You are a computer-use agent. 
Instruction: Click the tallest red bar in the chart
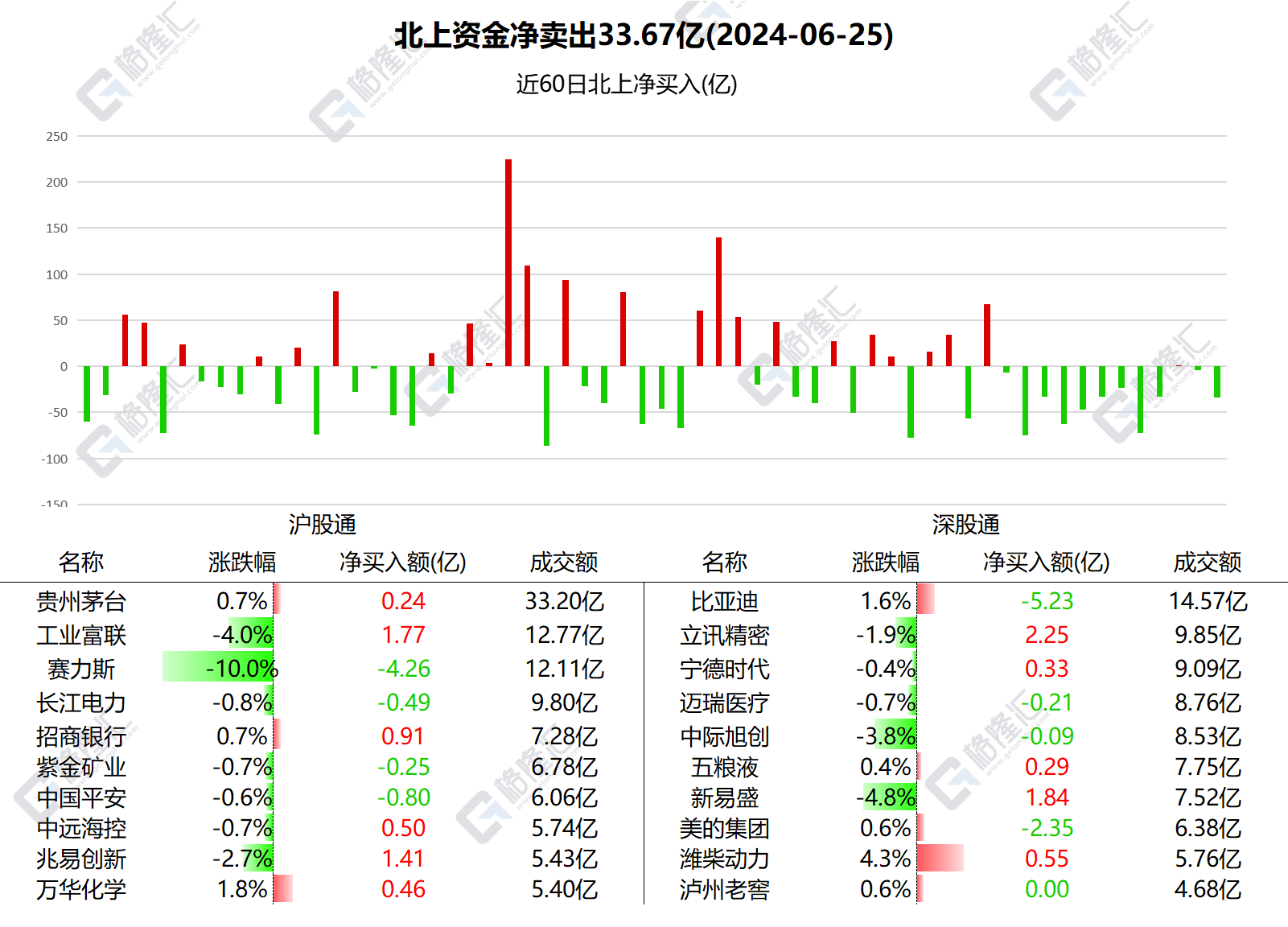pyautogui.click(x=508, y=262)
